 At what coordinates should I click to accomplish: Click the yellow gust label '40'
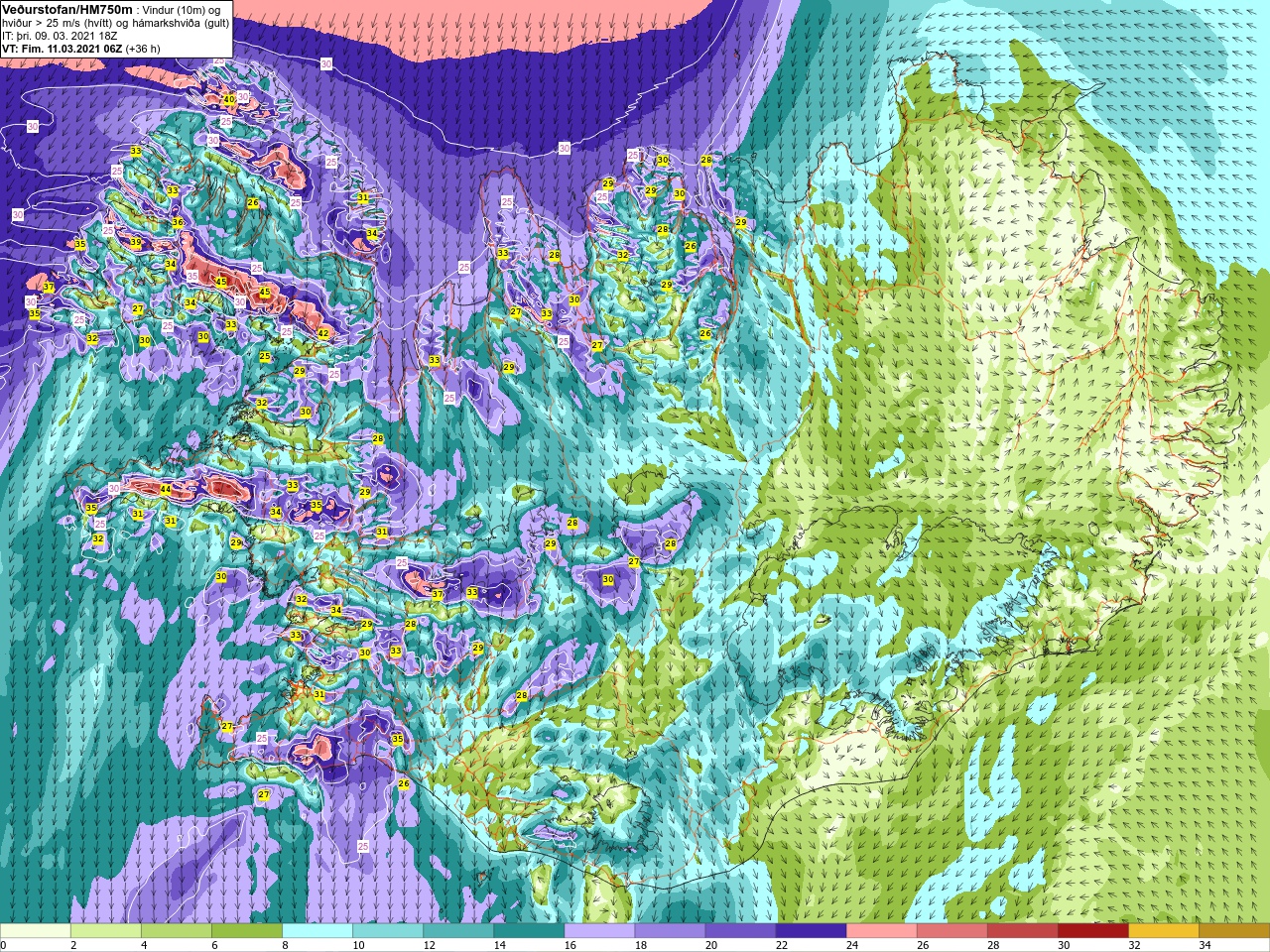pyautogui.click(x=229, y=99)
